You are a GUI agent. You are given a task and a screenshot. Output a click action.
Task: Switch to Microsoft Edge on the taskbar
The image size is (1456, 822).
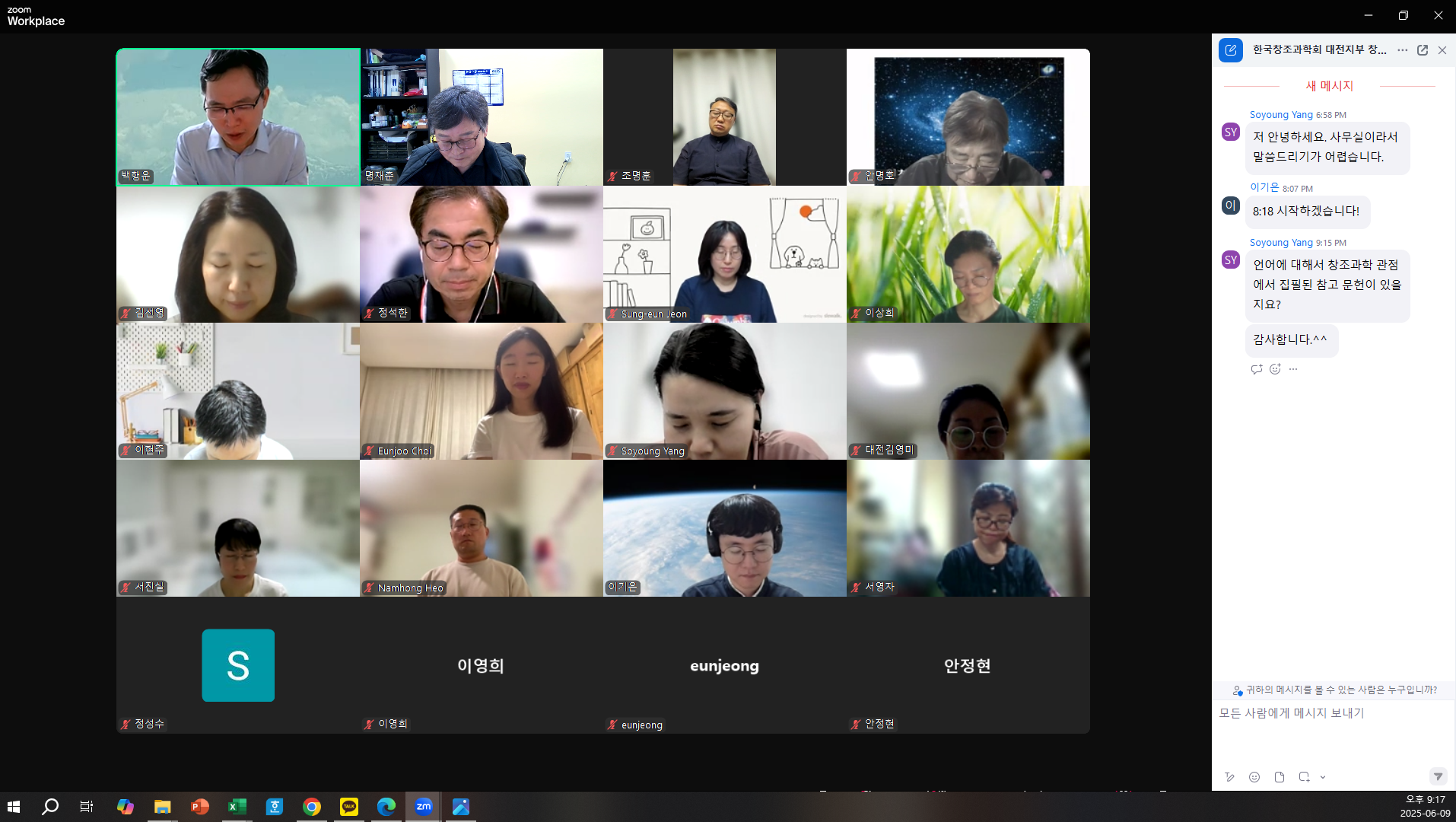click(x=386, y=807)
